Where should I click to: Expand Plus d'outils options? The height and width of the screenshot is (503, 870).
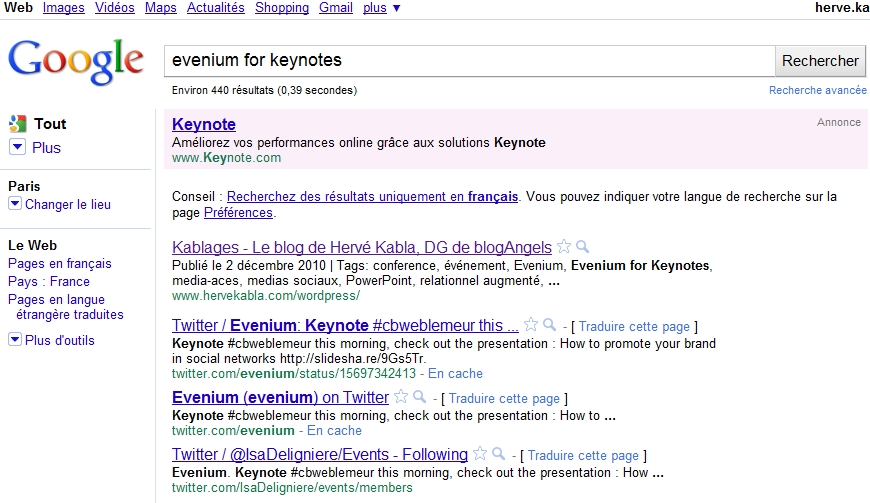tap(15, 339)
